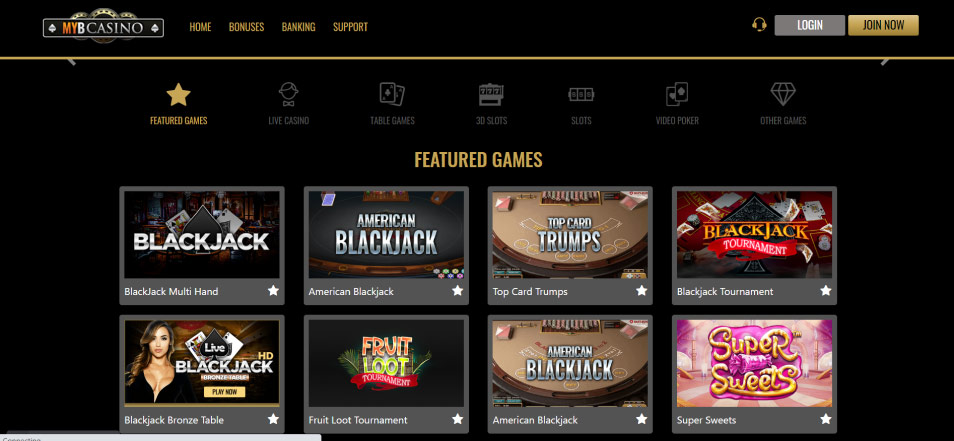
Task: Launch the Live Blackjack Bronze Table thumbnail
Action: pyautogui.click(x=202, y=363)
